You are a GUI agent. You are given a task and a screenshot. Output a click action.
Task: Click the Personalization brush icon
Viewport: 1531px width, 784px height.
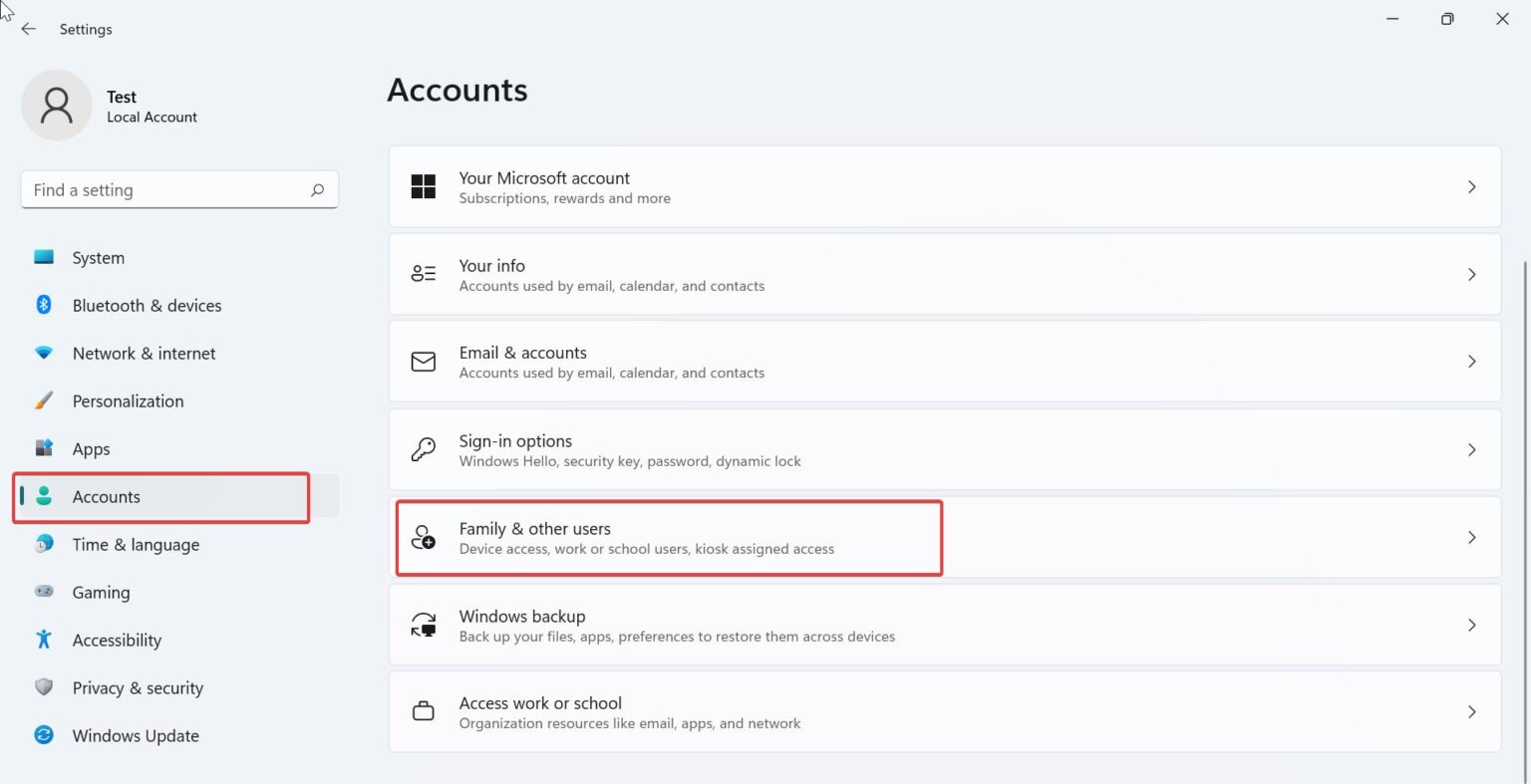(45, 400)
